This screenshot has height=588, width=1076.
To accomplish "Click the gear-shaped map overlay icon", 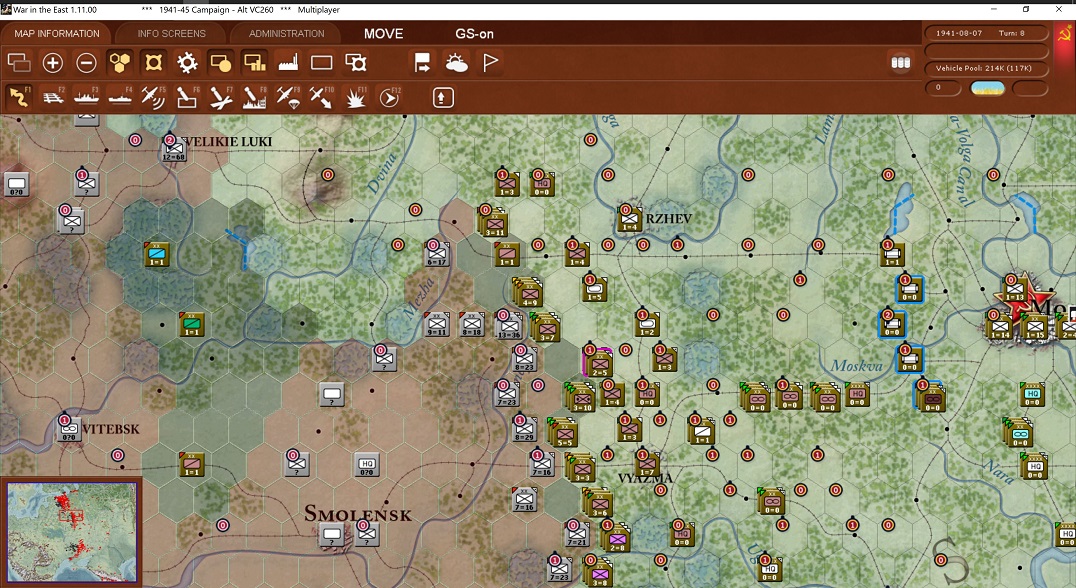I will click(187, 63).
